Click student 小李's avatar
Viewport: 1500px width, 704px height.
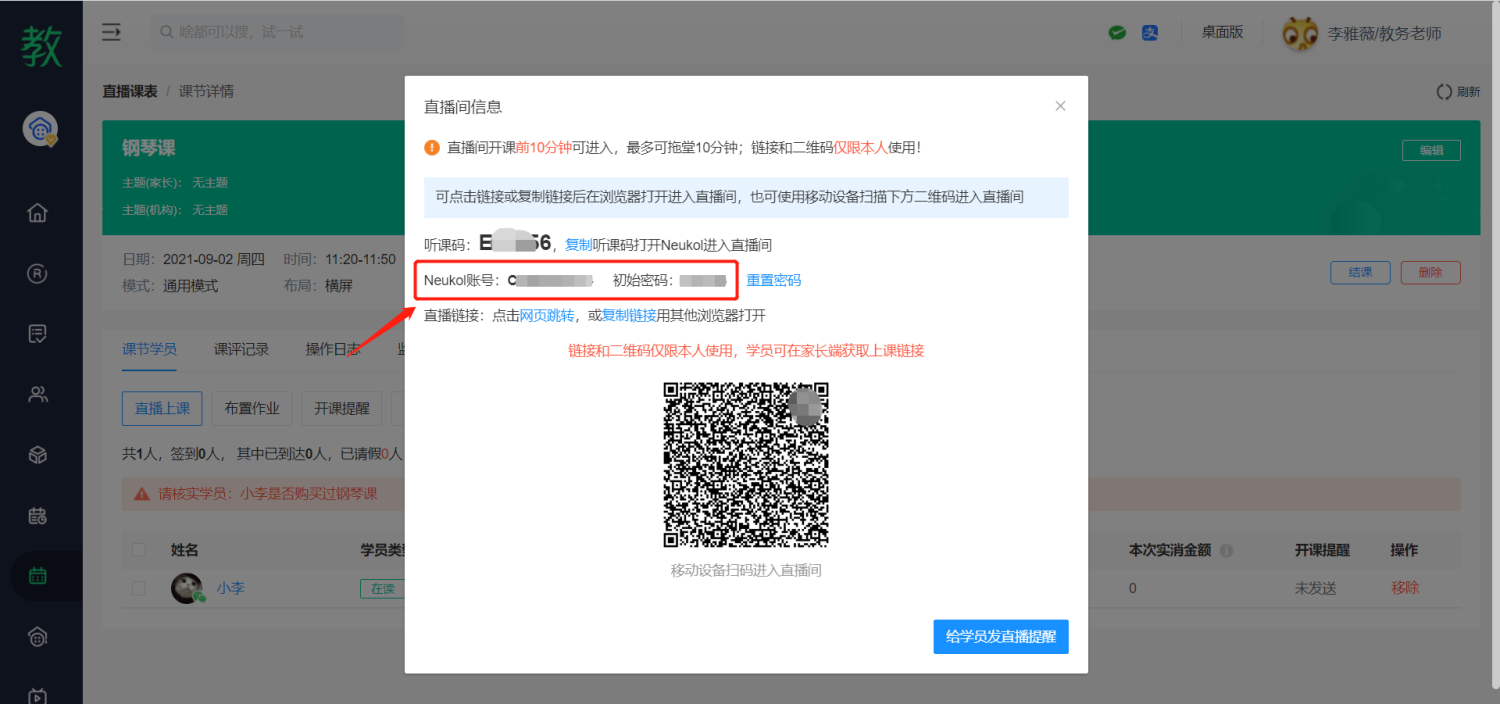[187, 588]
